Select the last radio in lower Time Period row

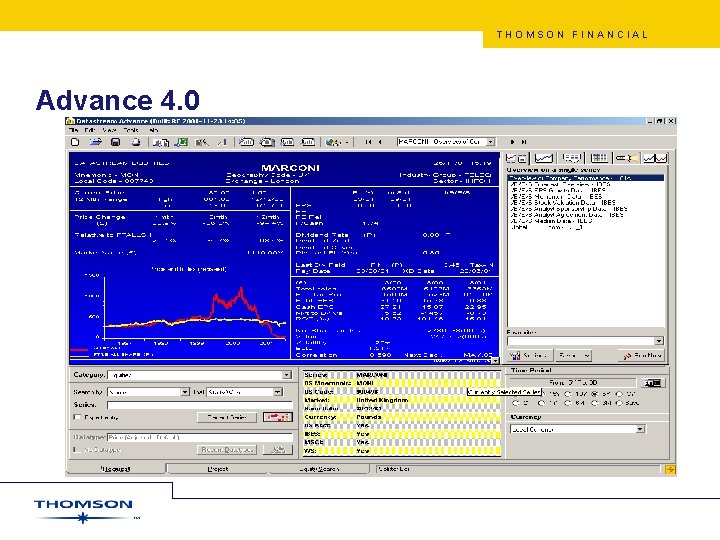(x=619, y=404)
